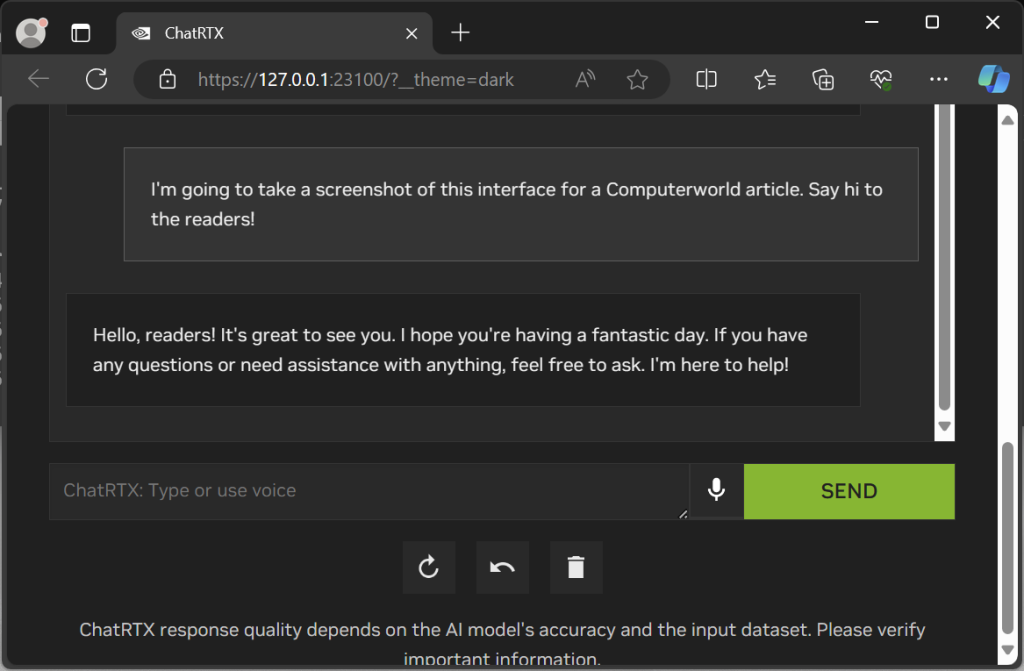Click the page scrollbar down arrow
Image resolution: width=1024 pixels, height=671 pixels.
[1008, 649]
